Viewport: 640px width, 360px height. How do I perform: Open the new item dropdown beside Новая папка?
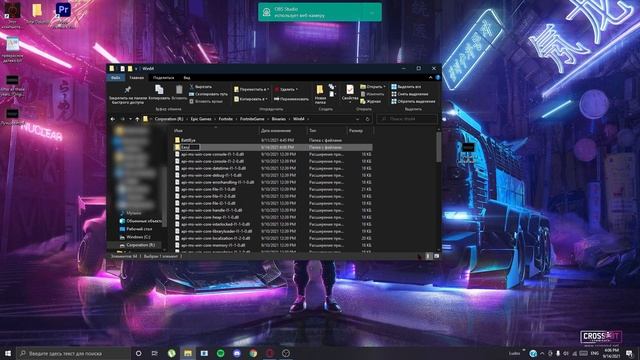tap(332, 87)
